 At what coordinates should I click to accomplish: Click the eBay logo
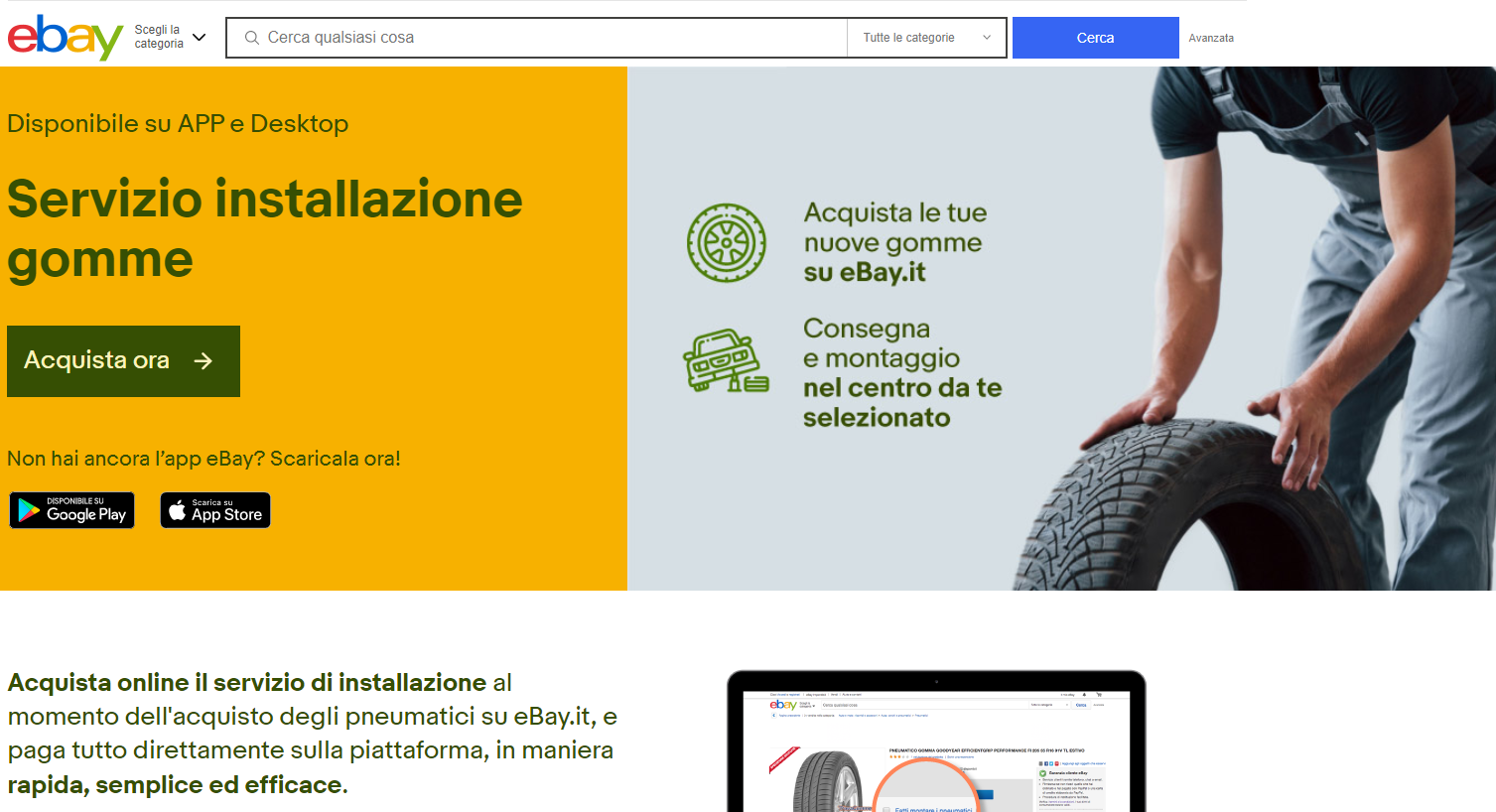pyautogui.click(x=66, y=38)
